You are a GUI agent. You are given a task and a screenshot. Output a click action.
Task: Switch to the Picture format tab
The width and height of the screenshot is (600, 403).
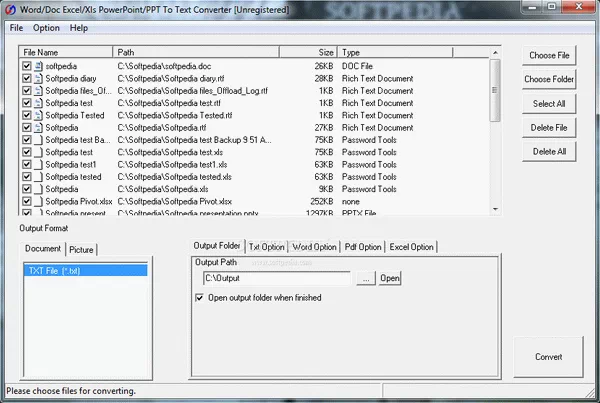(81, 250)
